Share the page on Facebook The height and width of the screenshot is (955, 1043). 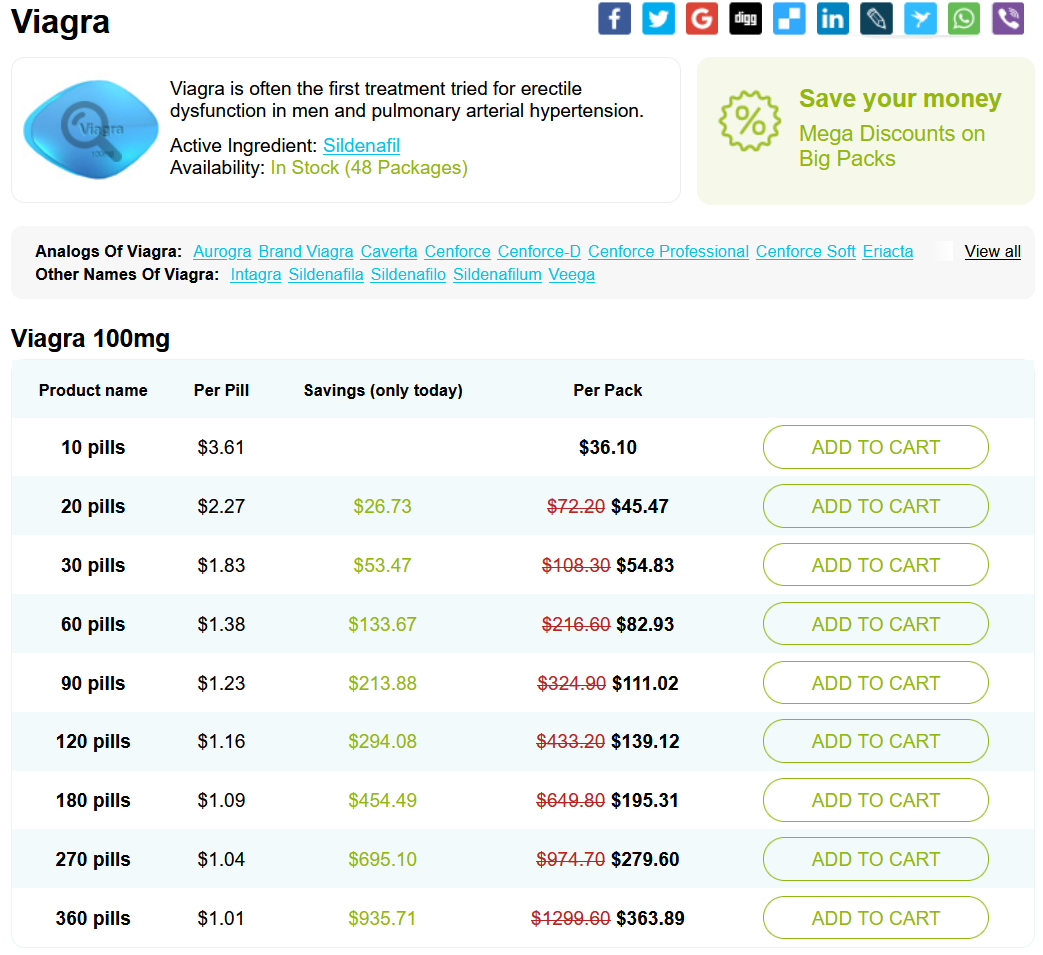pos(614,18)
